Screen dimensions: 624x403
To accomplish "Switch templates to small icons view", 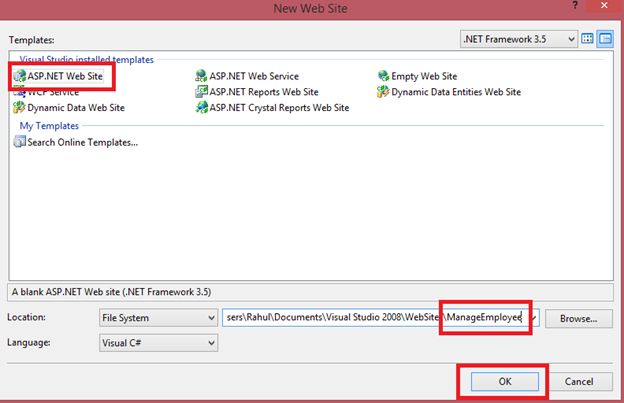I will click(x=605, y=39).
